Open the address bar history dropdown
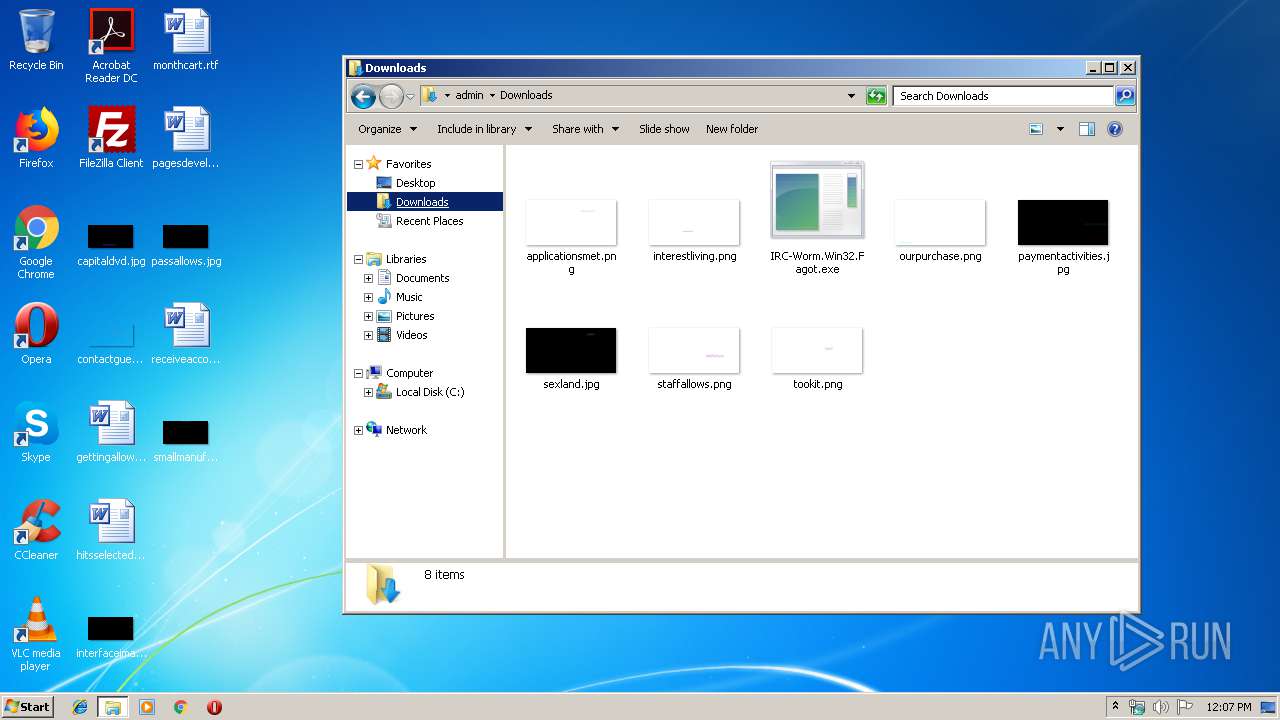This screenshot has height=720, width=1280. pyautogui.click(x=851, y=96)
